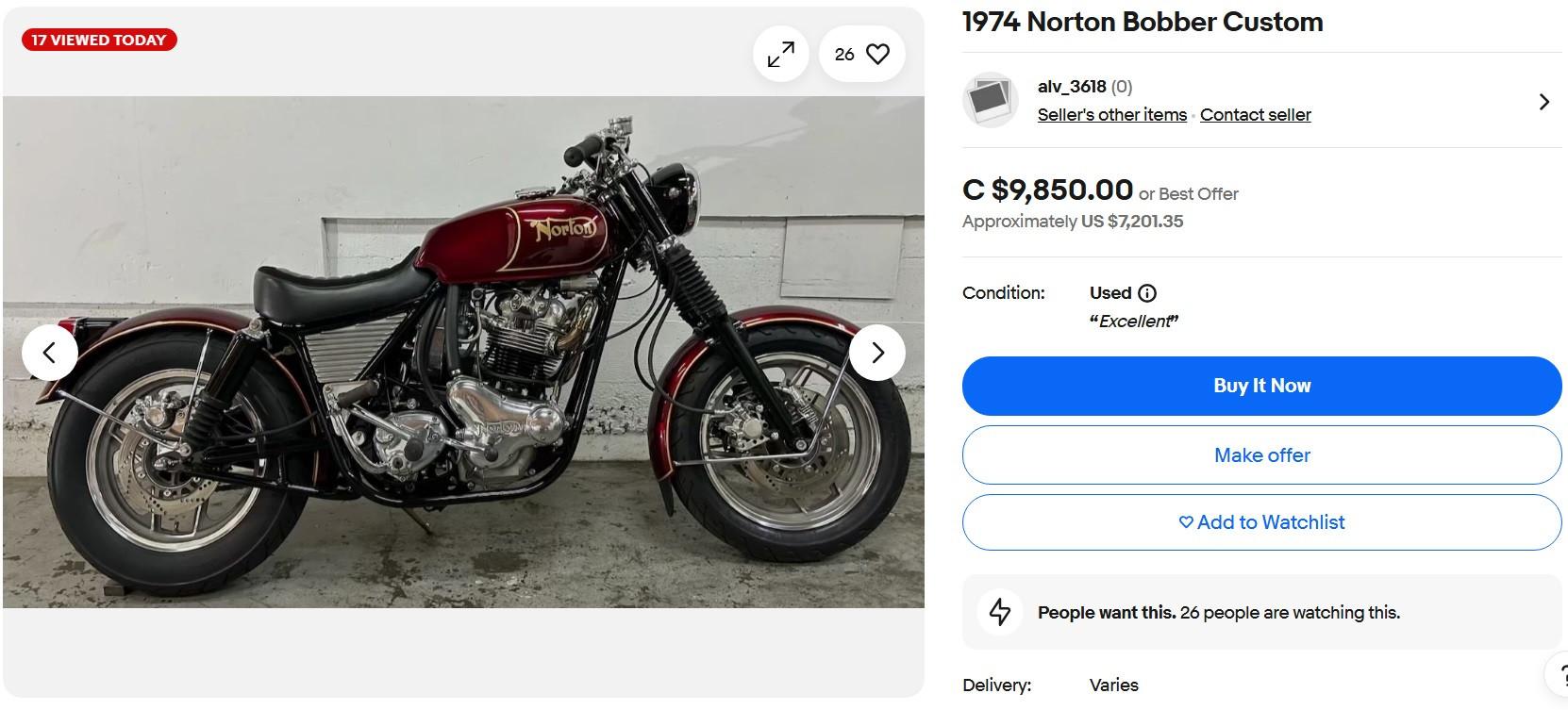Image resolution: width=1568 pixels, height=710 pixels.
Task: Open the full-screen image gallery view
Action: coord(780,55)
